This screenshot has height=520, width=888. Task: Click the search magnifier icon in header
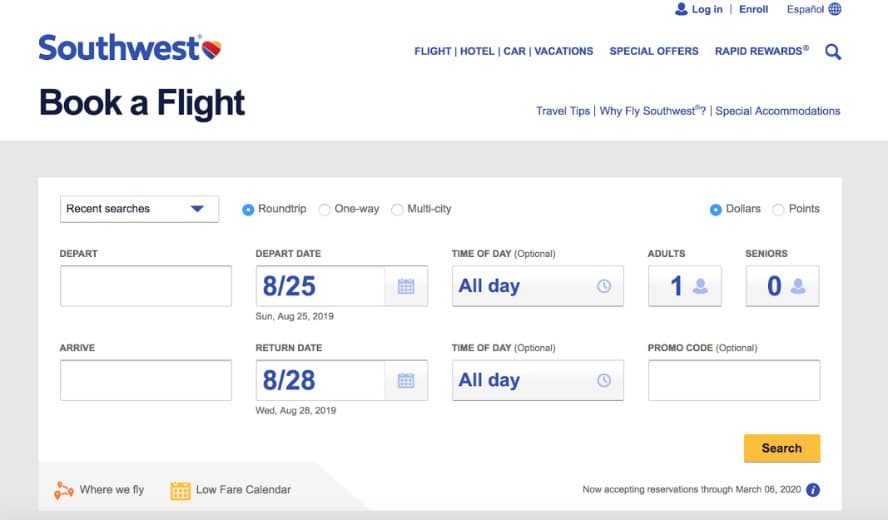pyautogui.click(x=832, y=52)
